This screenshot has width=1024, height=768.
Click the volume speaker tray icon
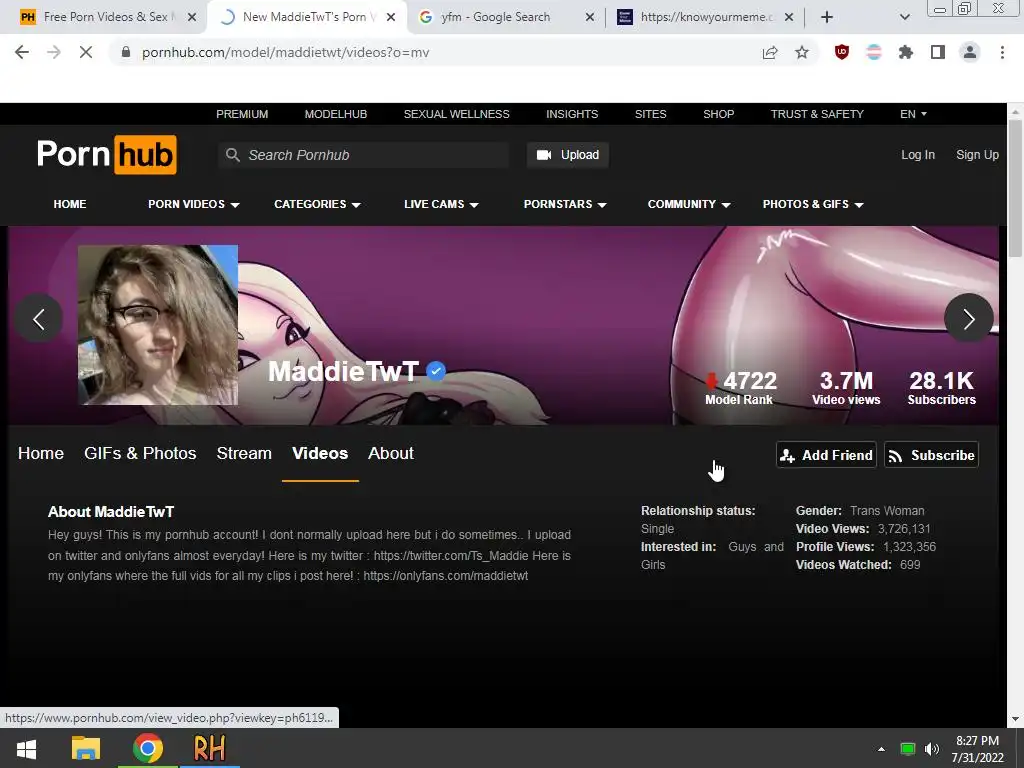tap(932, 749)
